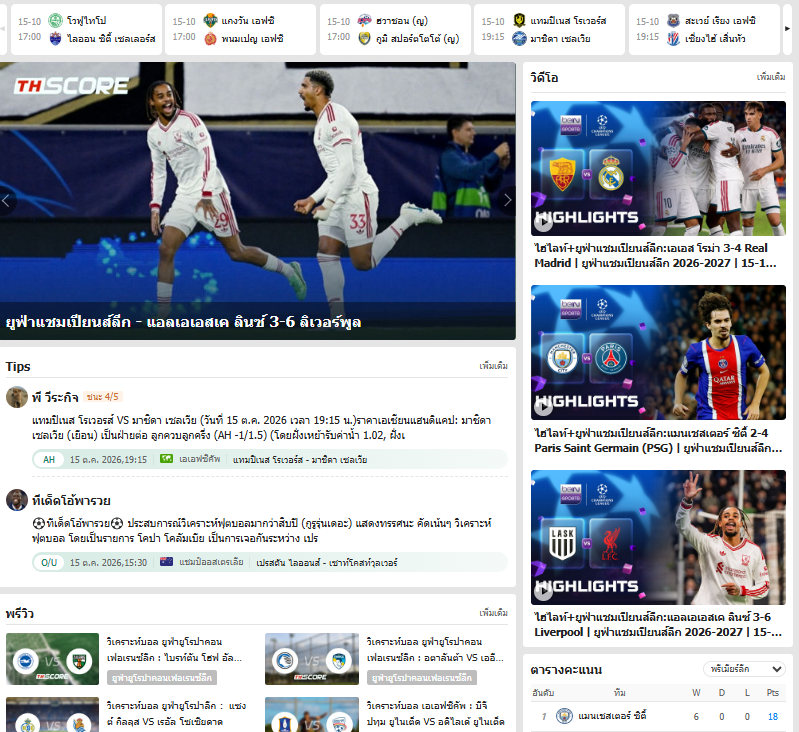The width and height of the screenshot is (799, 732).
Task: Open AFC Cup Adelaide United preview title
Action: (435, 713)
